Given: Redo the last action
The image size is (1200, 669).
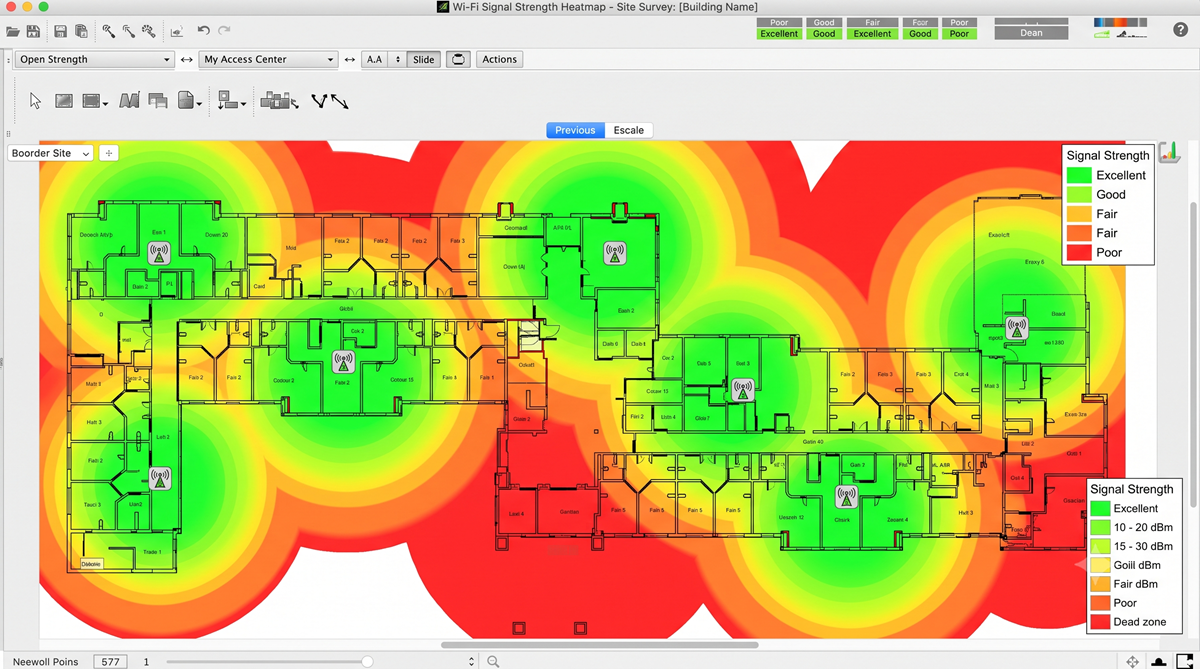Looking at the screenshot, I should [x=224, y=32].
